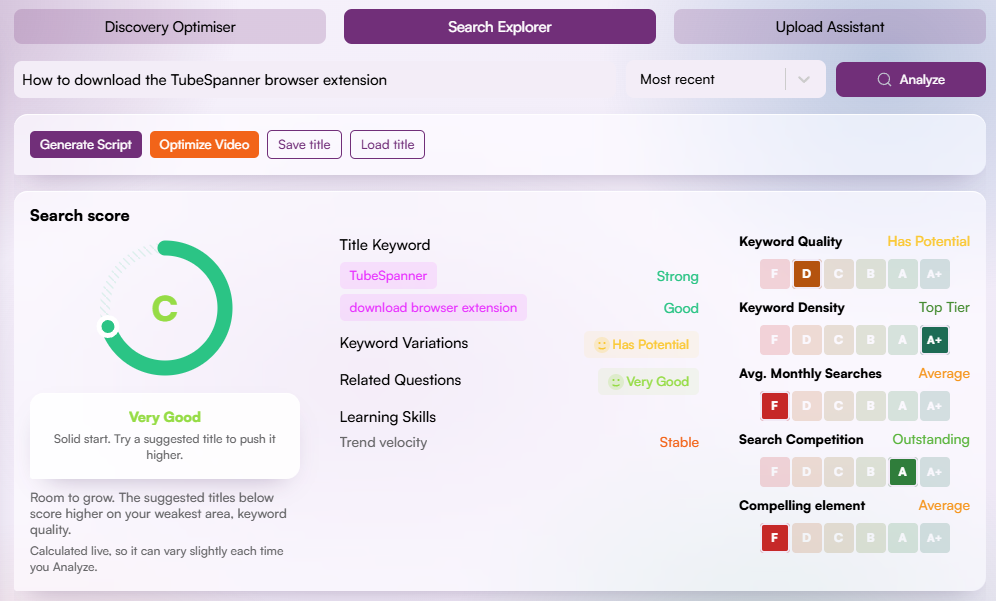Click the Very Good related questions badge

coord(649,381)
